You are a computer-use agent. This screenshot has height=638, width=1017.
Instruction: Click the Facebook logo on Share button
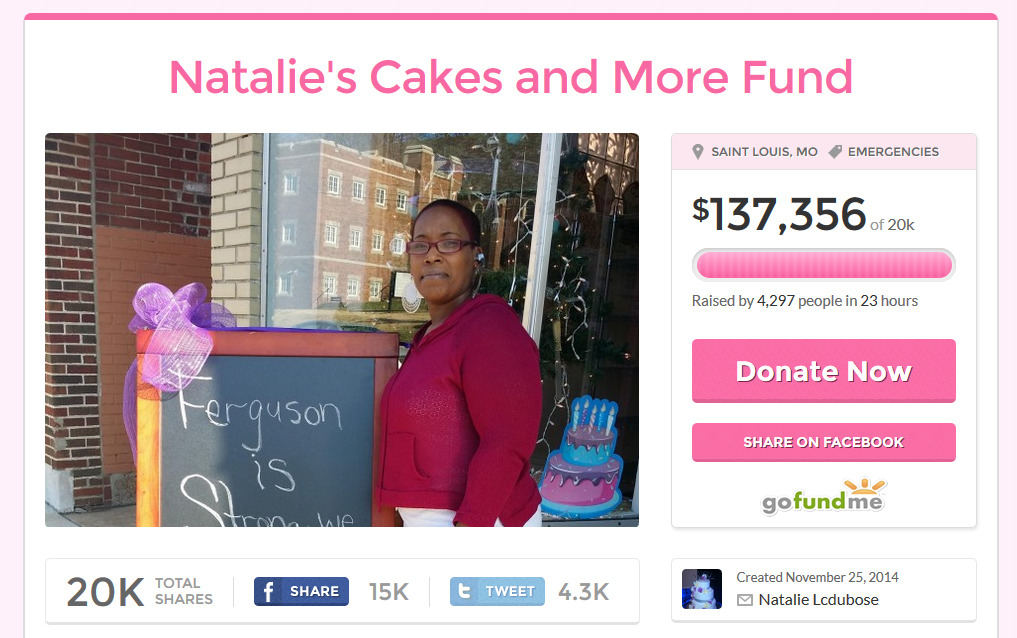(x=268, y=591)
